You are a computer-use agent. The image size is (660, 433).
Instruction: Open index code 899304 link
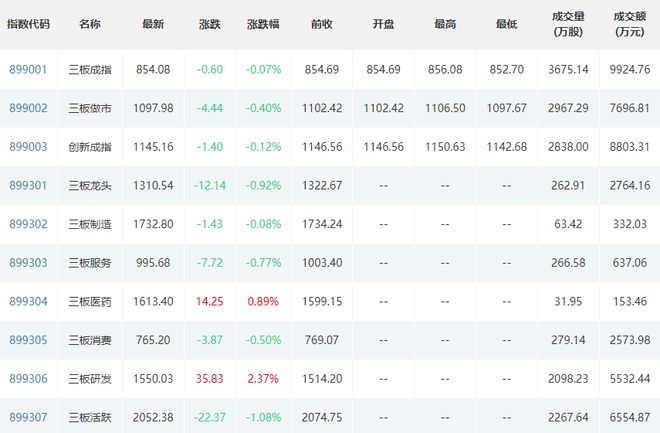coord(28,302)
